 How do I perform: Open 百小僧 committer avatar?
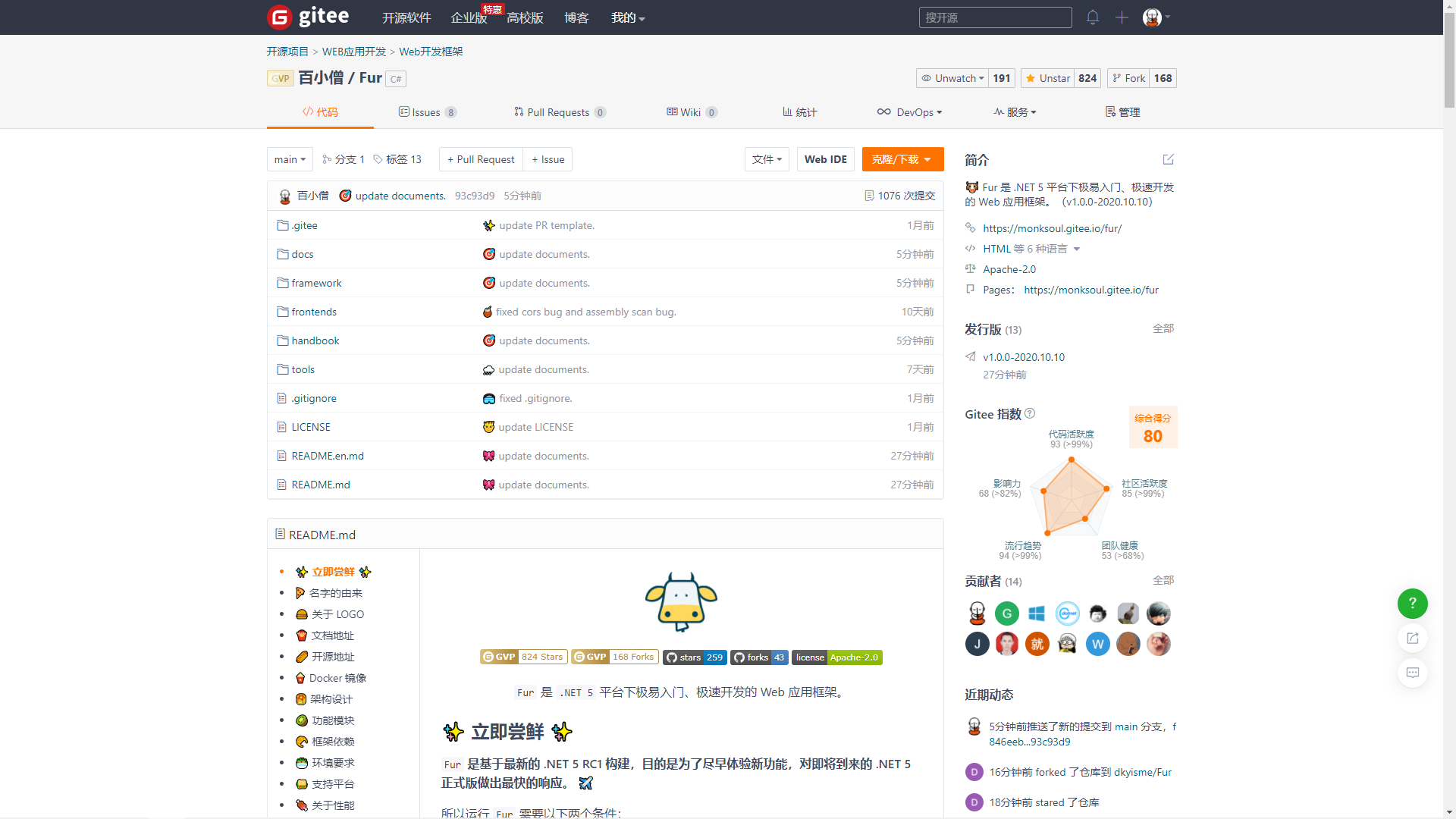coord(284,196)
